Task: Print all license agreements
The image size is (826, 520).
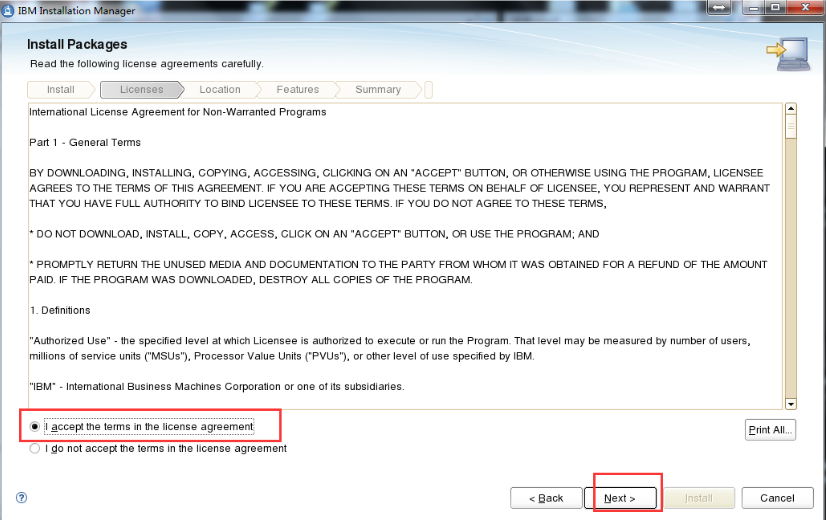Action: tap(770, 430)
